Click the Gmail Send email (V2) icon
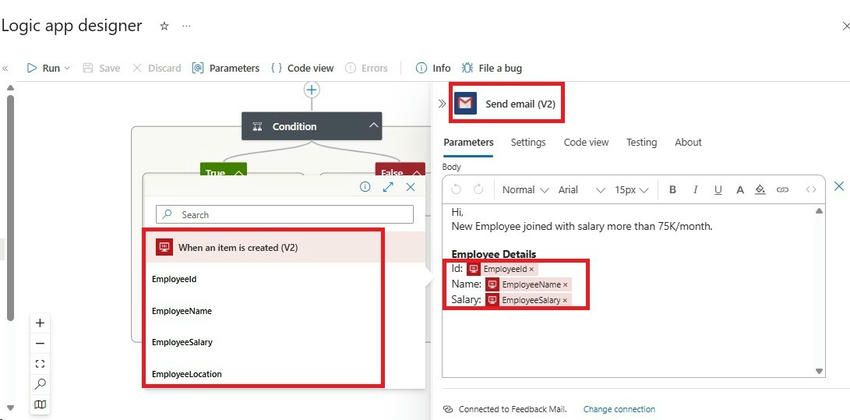850x420 pixels. [465, 104]
